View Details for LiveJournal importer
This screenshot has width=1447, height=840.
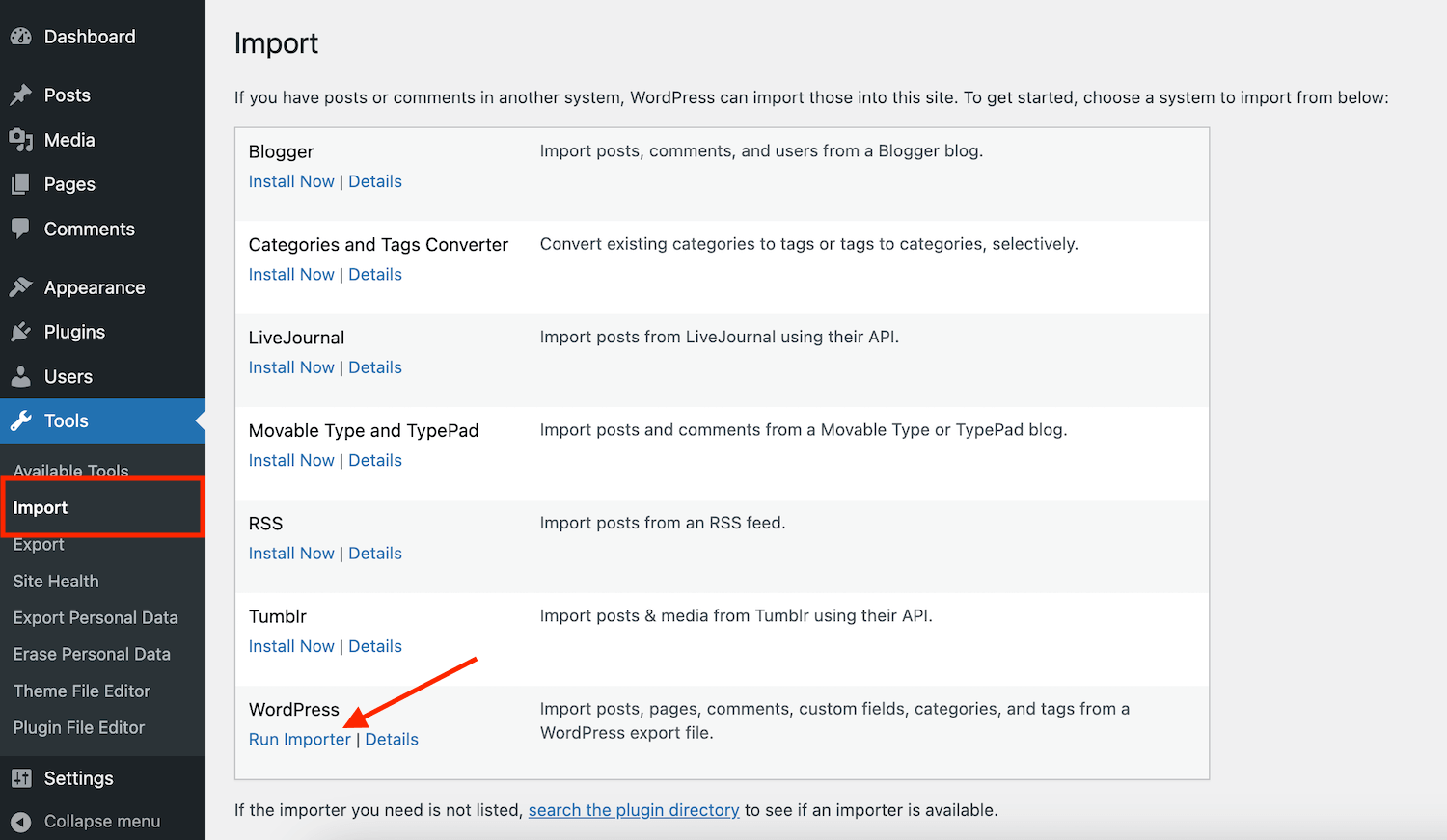pos(375,367)
